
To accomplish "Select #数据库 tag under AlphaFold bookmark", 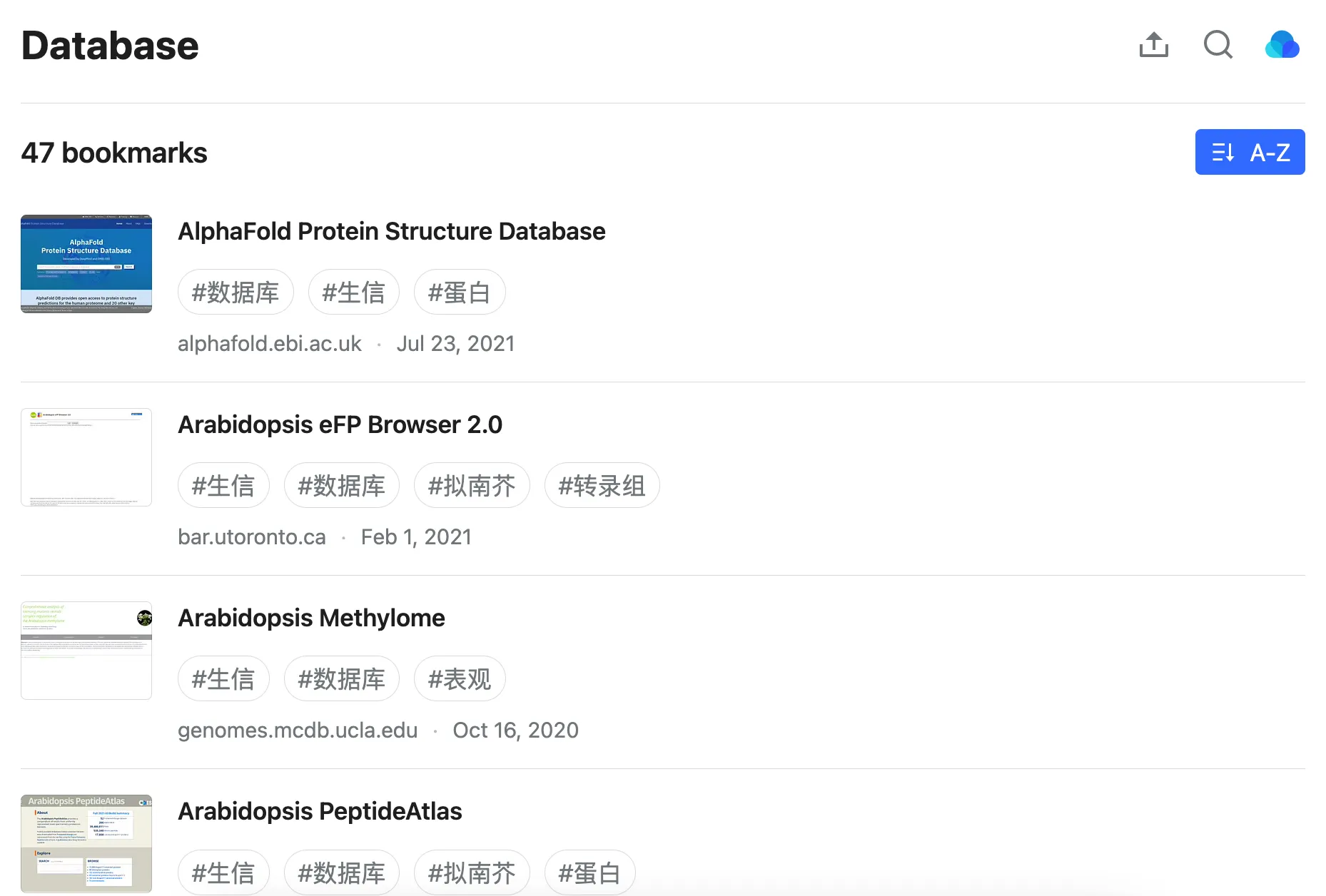I will click(x=236, y=292).
